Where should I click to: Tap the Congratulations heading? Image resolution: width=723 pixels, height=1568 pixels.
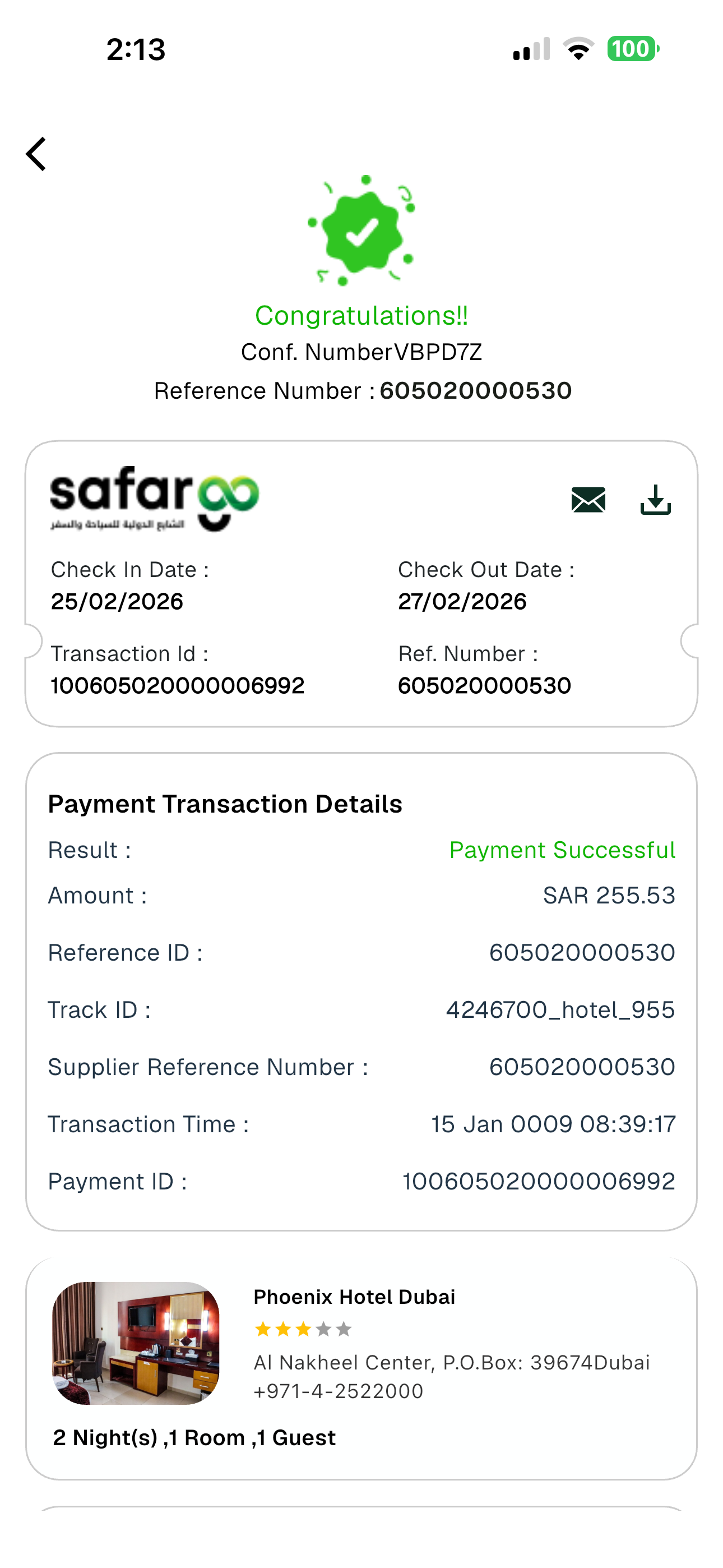[361, 315]
